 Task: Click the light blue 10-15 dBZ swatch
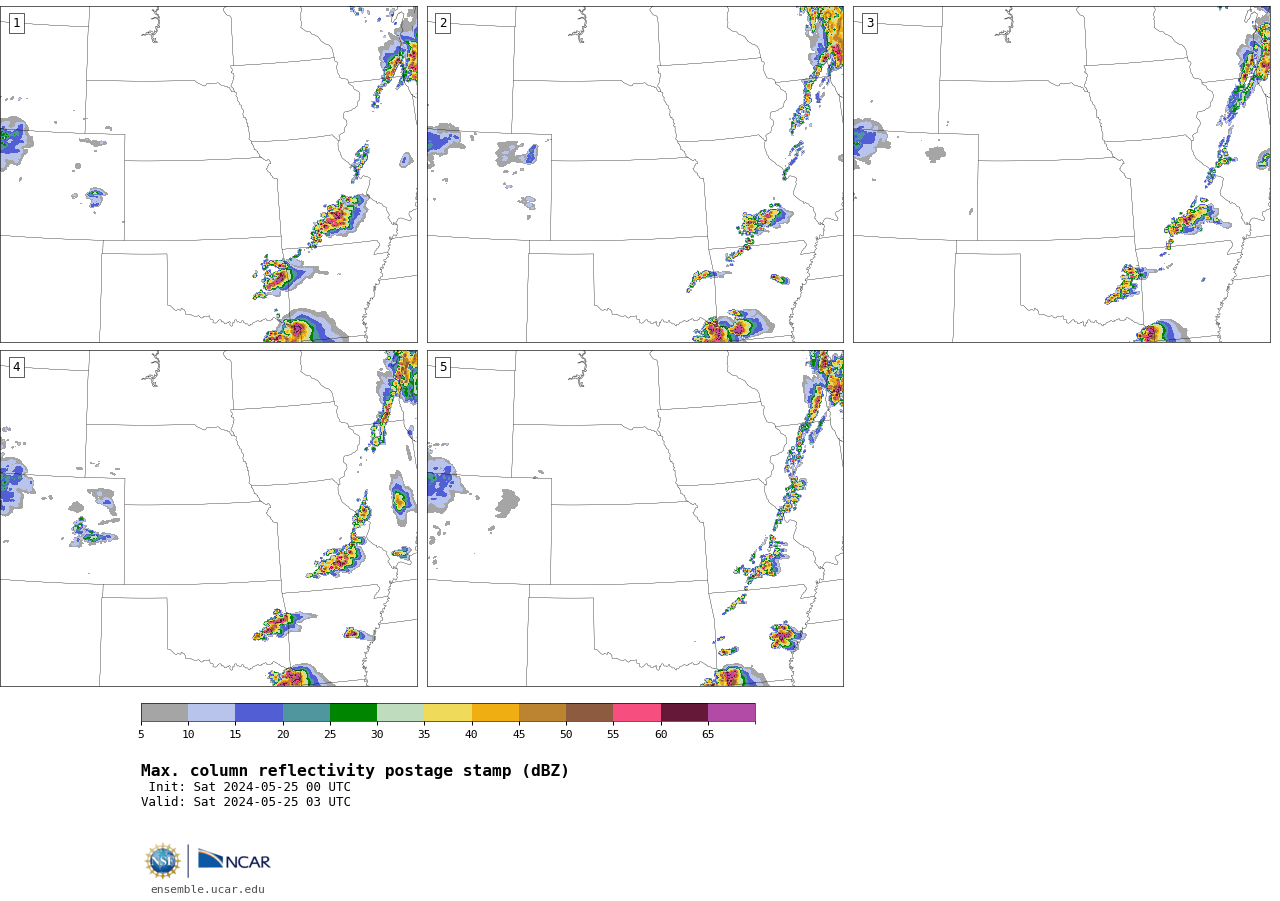click(x=212, y=713)
